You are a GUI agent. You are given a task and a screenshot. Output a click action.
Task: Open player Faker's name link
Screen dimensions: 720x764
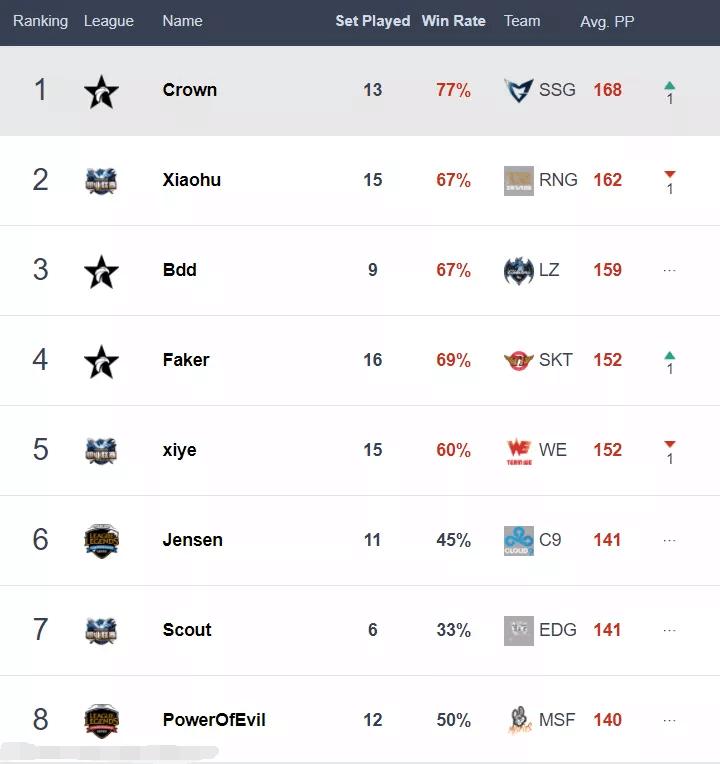(x=186, y=360)
